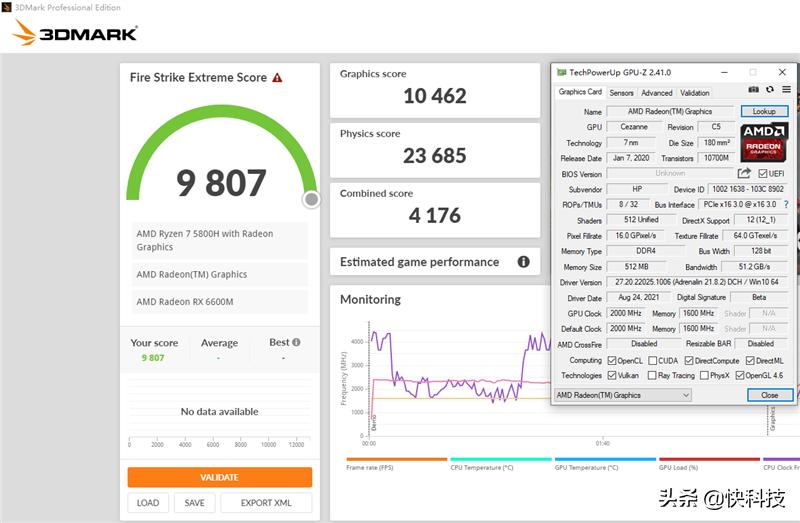This screenshot has height=523, width=800.
Task: Toggle the CUDA checkbox
Action: click(x=654, y=360)
